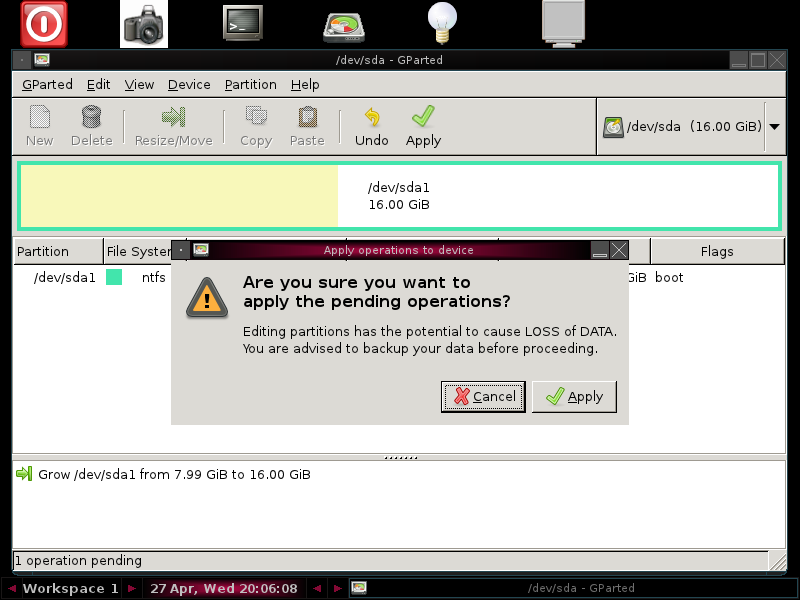
Task: Click the left arrow after the clock
Action: (x=317, y=588)
